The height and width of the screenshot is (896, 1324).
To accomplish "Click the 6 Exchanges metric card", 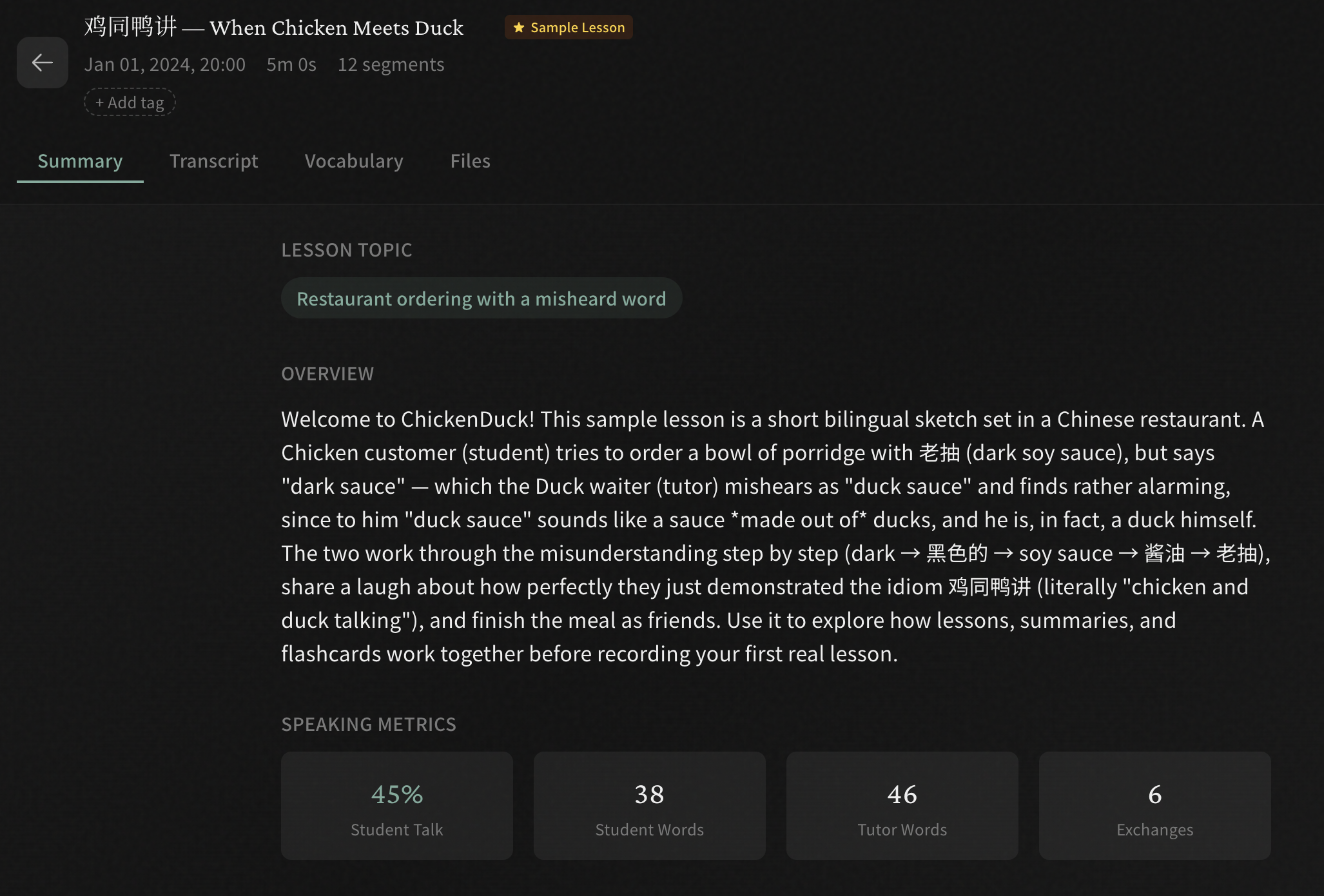I will point(1154,805).
